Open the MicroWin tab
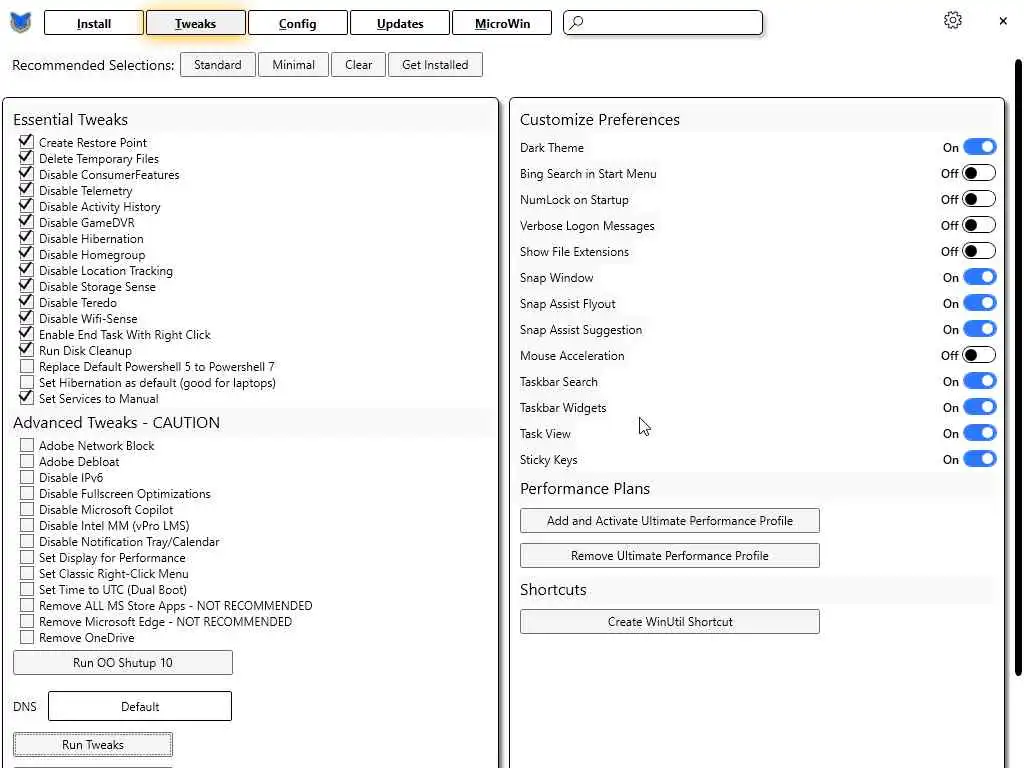 pos(502,24)
